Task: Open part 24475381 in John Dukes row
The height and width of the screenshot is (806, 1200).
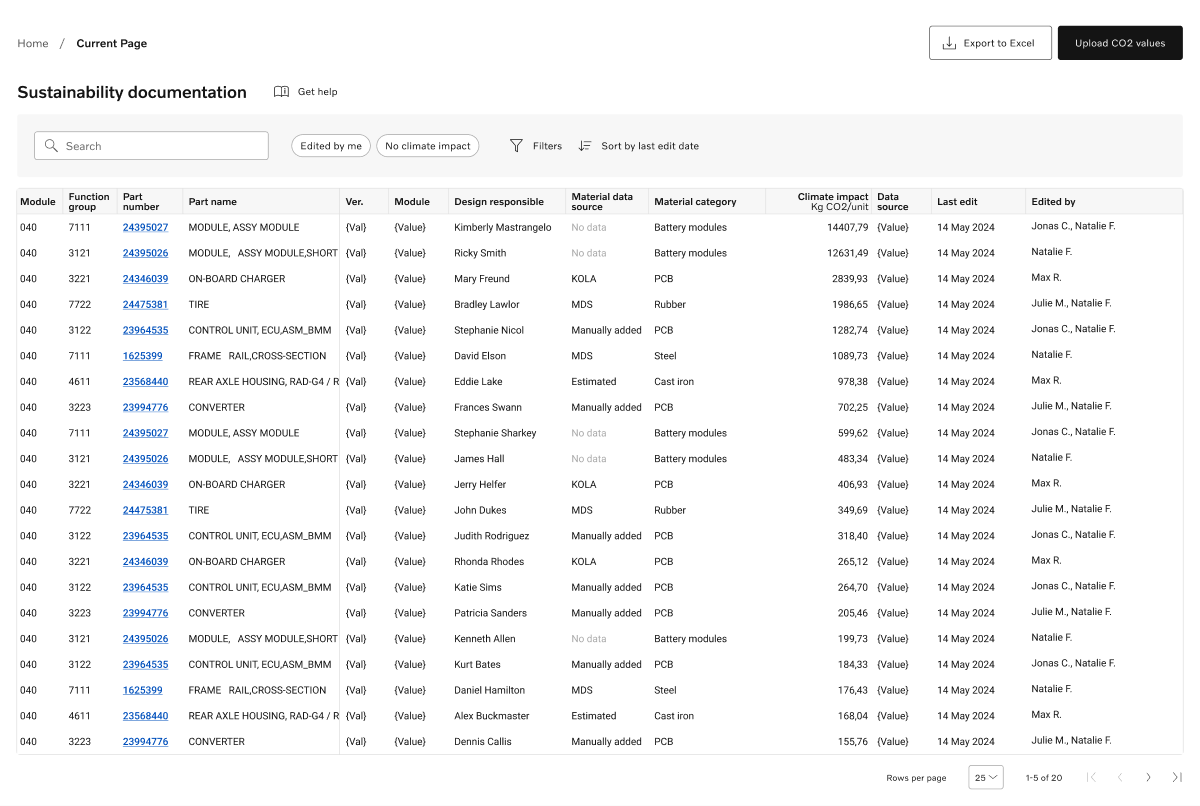Action: pyautogui.click(x=145, y=510)
